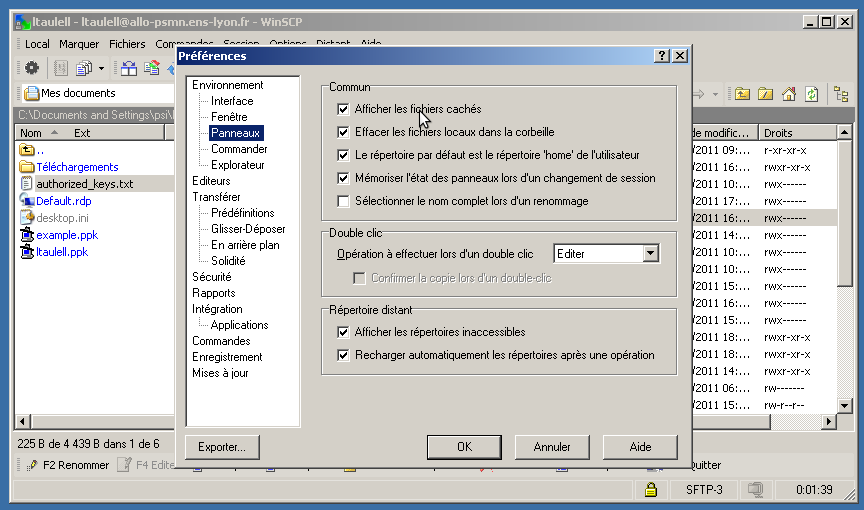The image size is (864, 510).
Task: Select Sécurité in preferences tree
Action: coord(212,276)
